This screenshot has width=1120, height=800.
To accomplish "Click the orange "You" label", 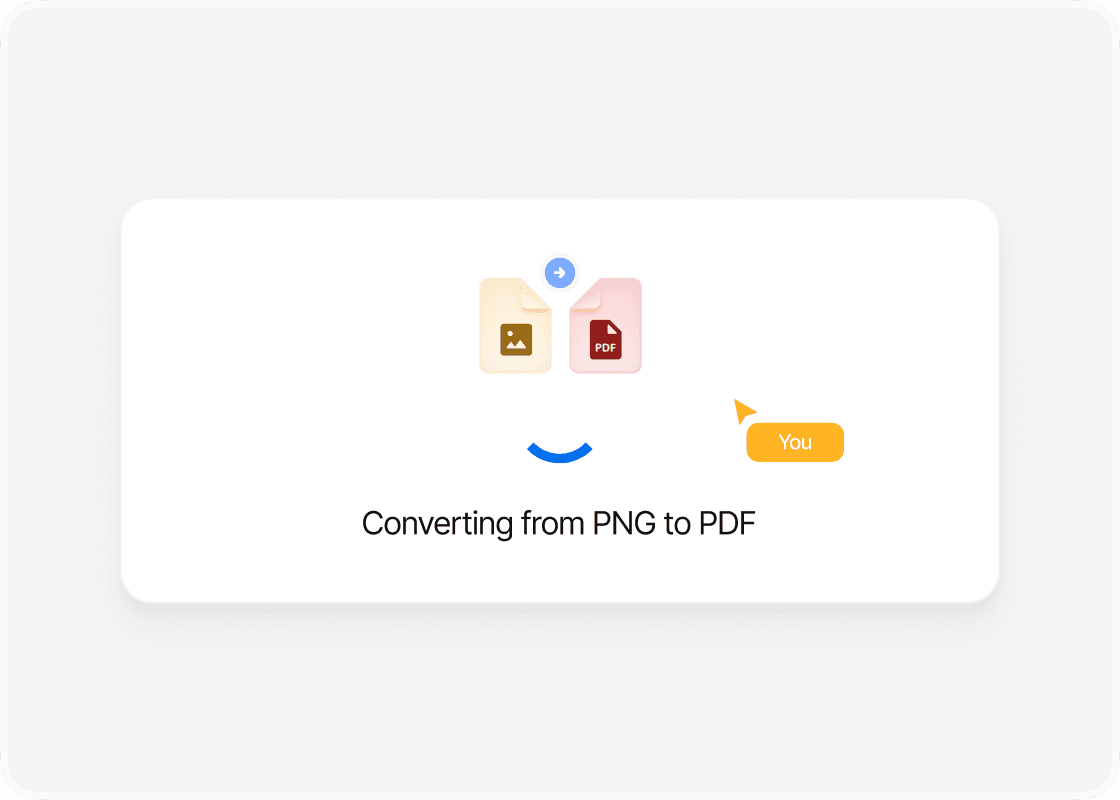I will 795,442.
